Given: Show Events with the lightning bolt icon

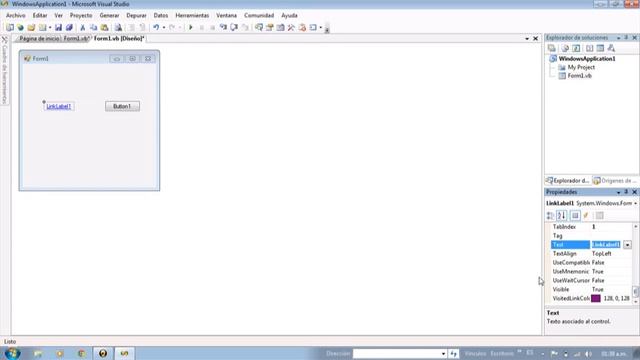Looking at the screenshot, I should [586, 216].
